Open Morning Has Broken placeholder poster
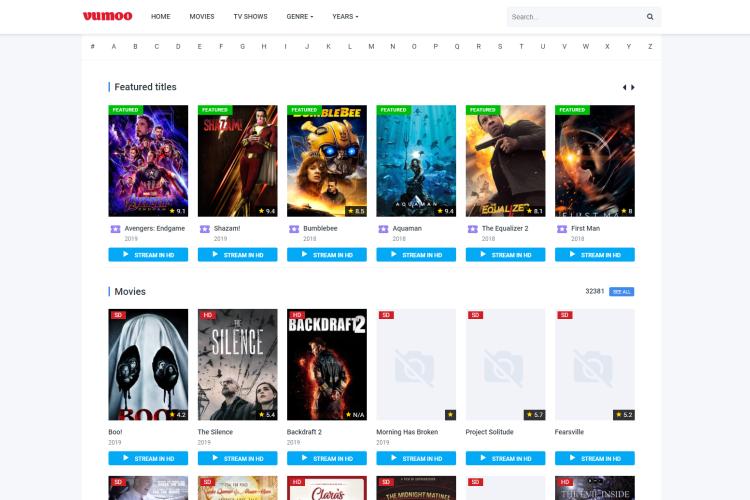 (416, 365)
